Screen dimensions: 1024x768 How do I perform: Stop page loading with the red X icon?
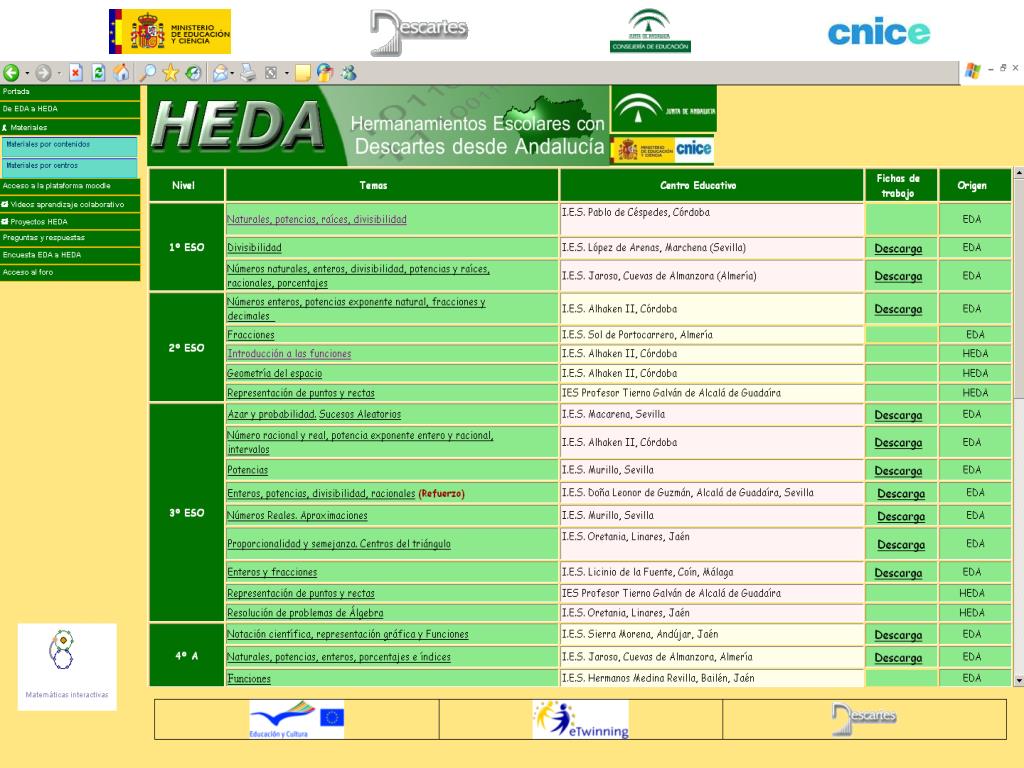tap(76, 72)
